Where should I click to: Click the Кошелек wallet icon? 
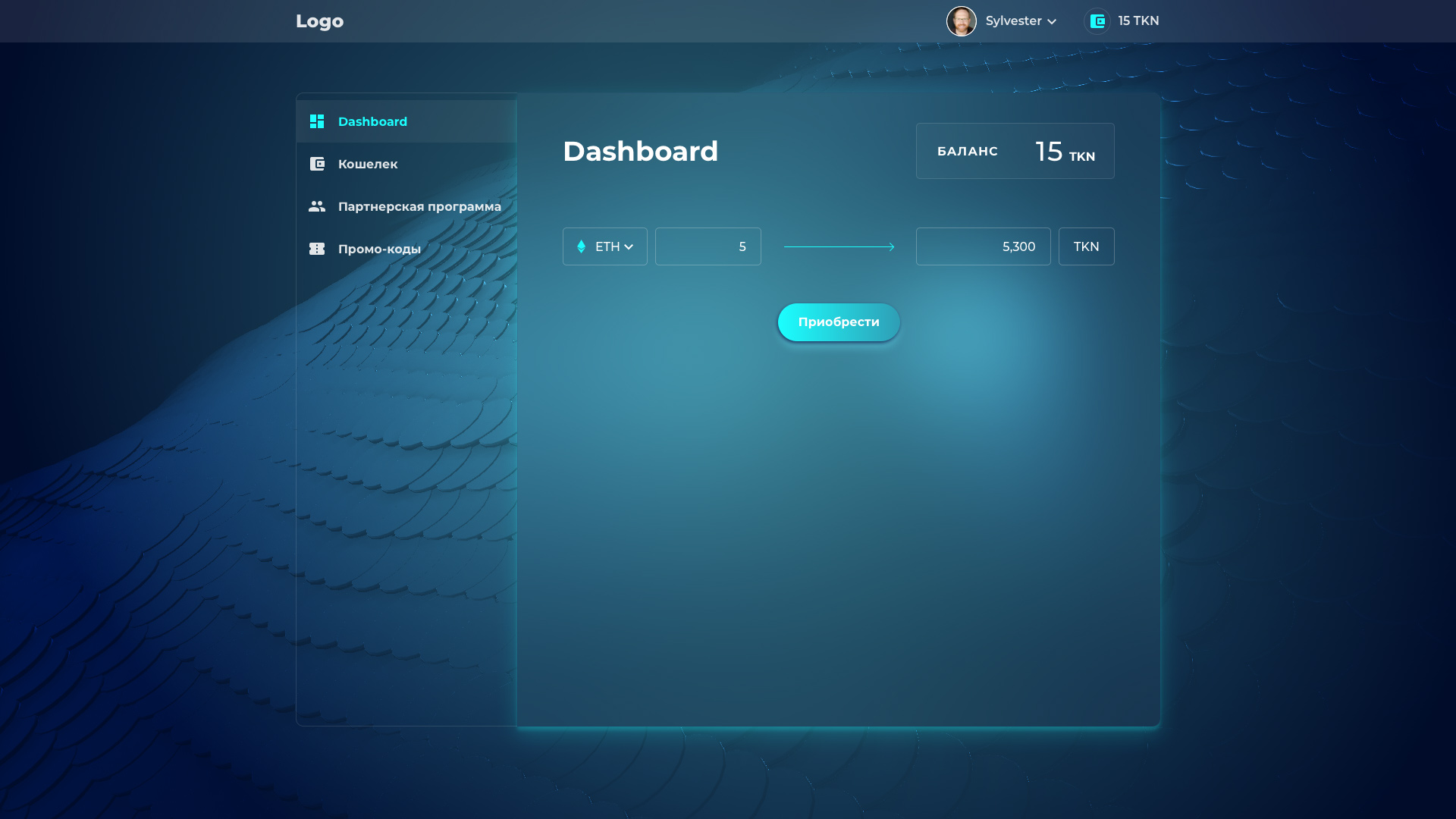pyautogui.click(x=317, y=164)
